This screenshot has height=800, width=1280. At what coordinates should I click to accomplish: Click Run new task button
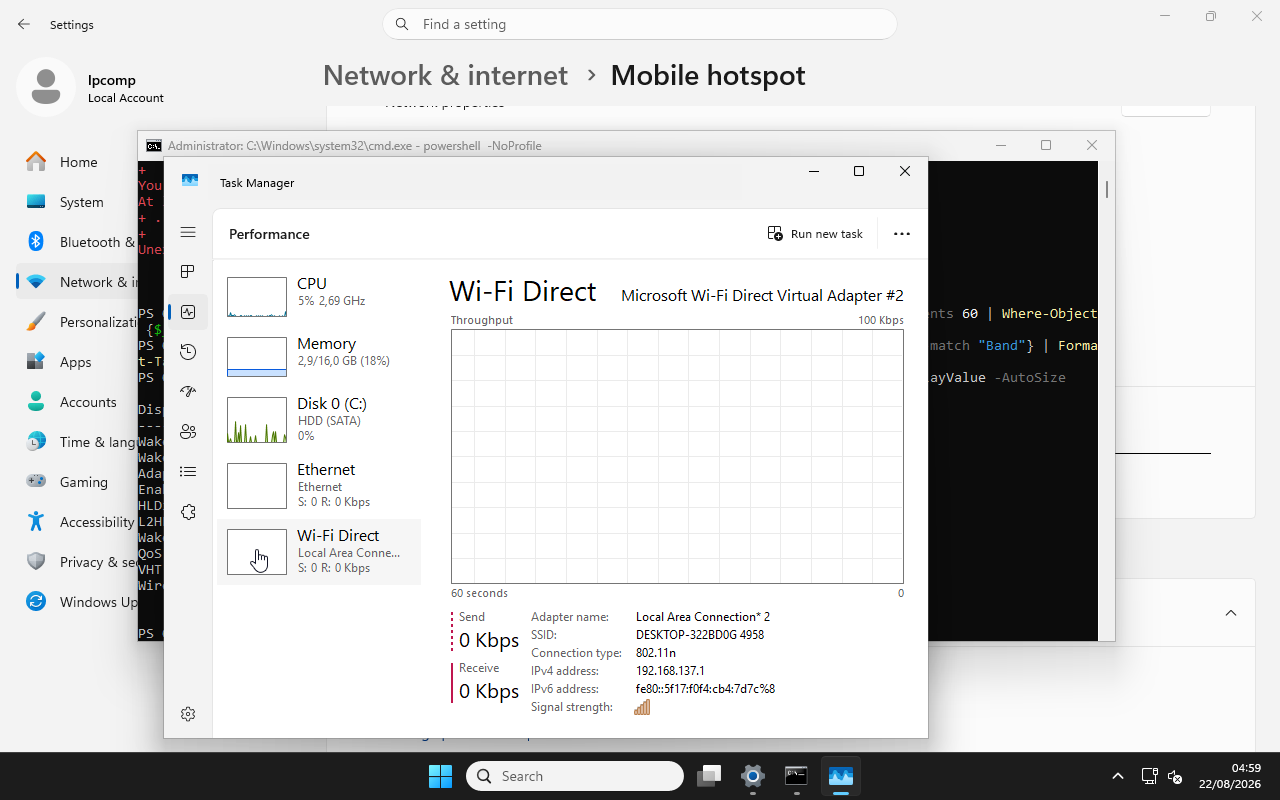[815, 234]
